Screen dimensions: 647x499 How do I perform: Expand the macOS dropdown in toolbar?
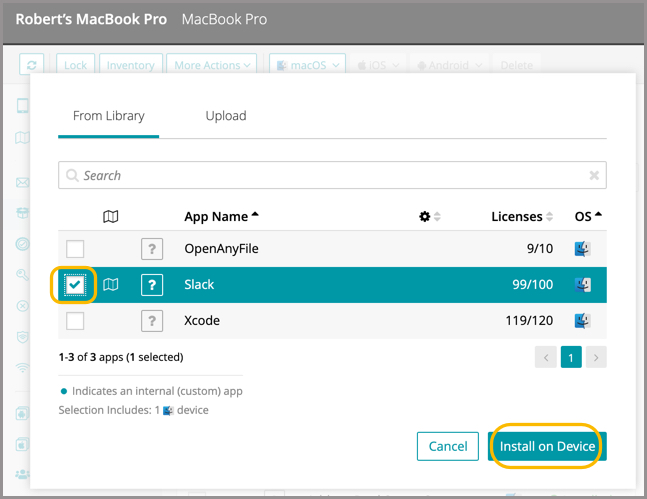(307, 65)
